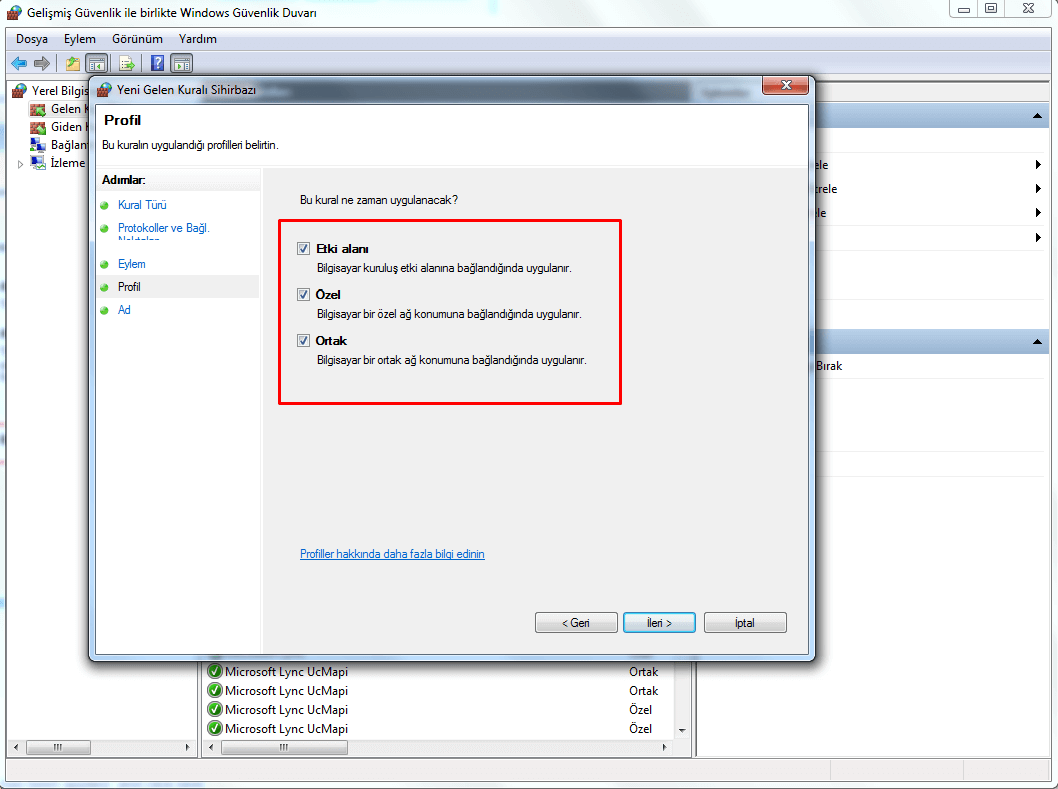Disable the Ortak profile checkbox
1058x789 pixels.
(303, 341)
